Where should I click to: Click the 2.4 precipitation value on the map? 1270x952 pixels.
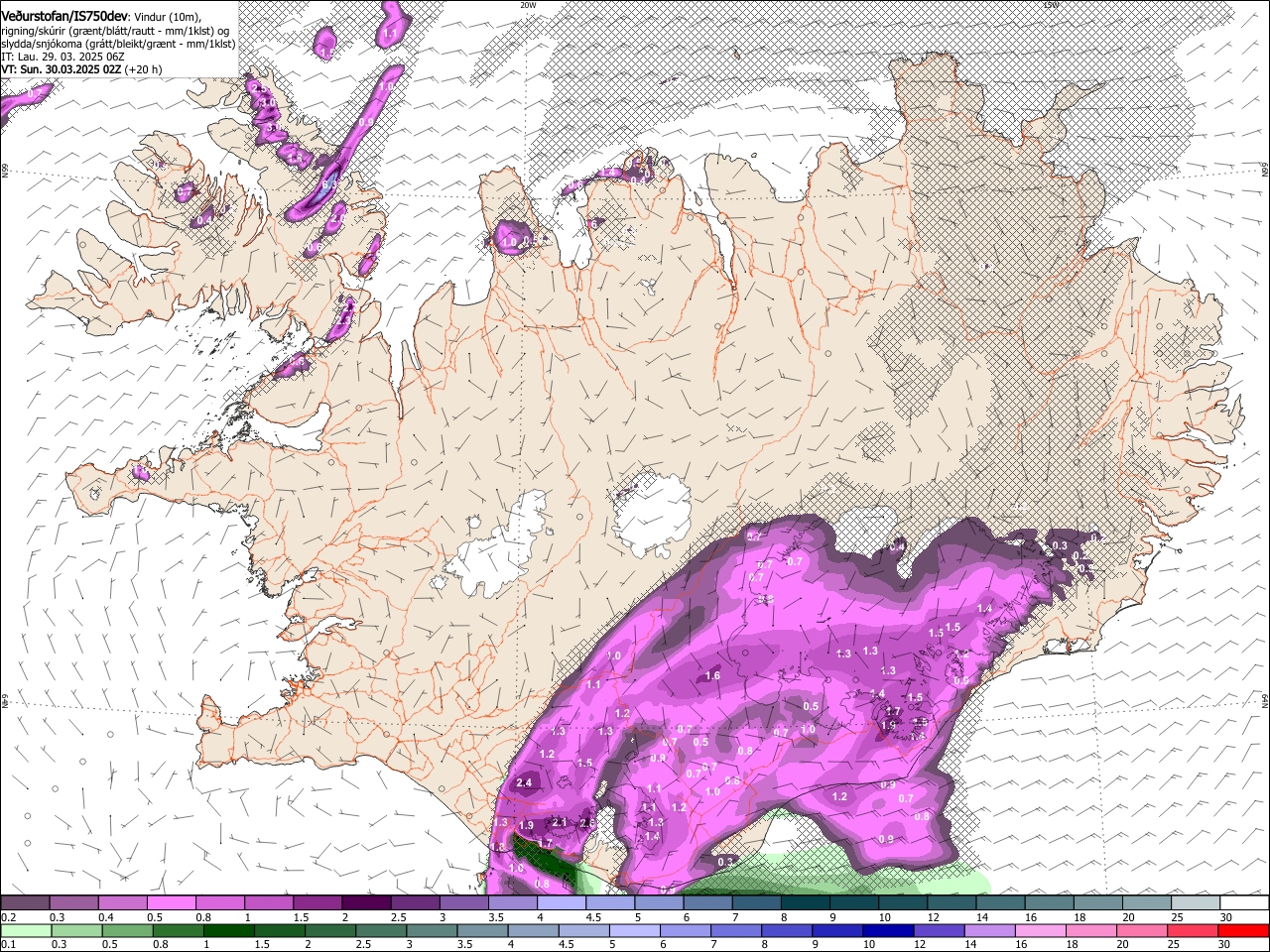click(525, 782)
